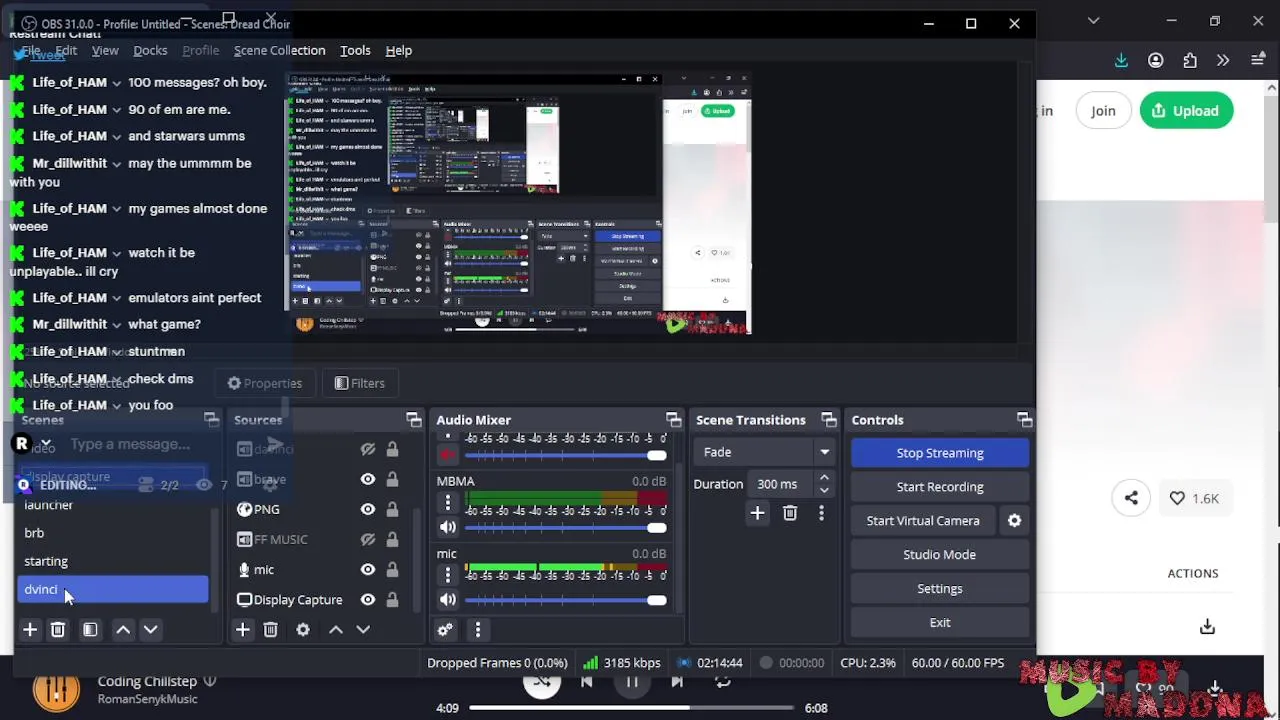Hide the Display Capture source with its eye icon
The width and height of the screenshot is (1280, 720).
coord(368,600)
